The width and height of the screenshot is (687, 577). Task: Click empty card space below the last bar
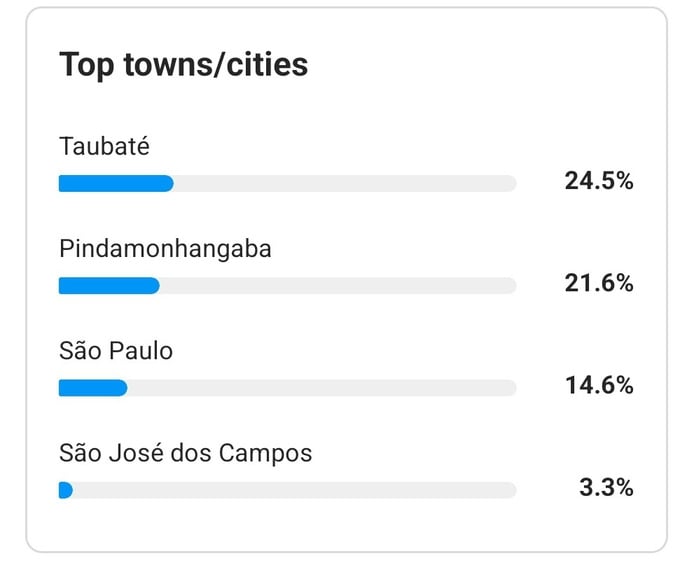(x=345, y=525)
